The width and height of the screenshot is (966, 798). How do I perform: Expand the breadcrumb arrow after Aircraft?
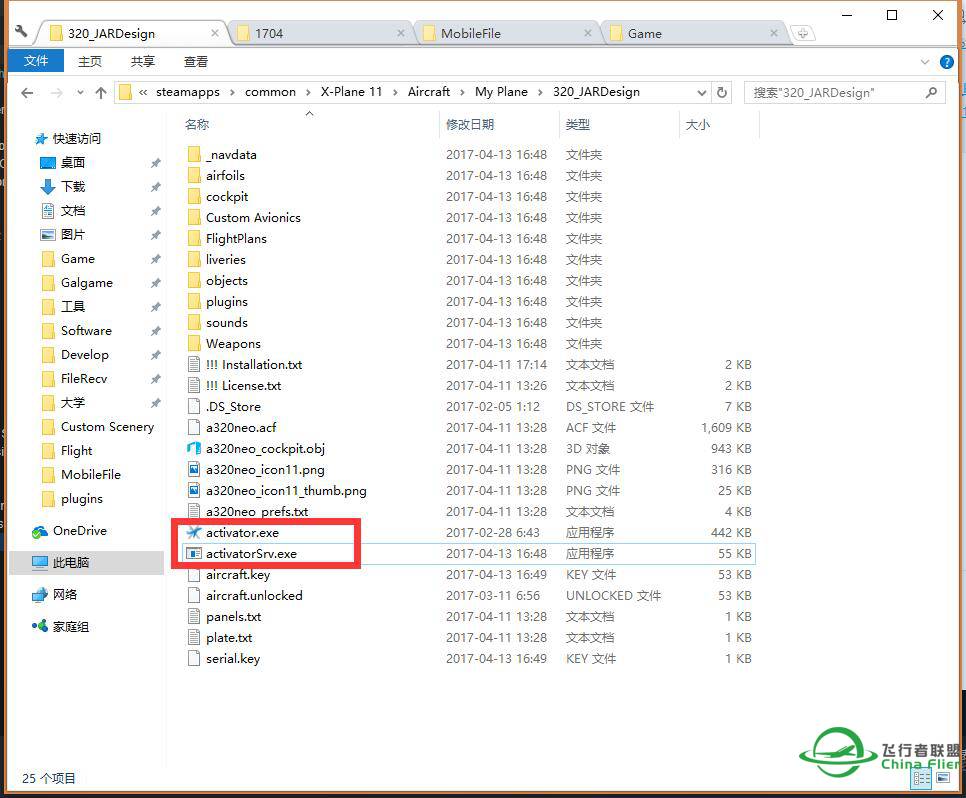463,92
